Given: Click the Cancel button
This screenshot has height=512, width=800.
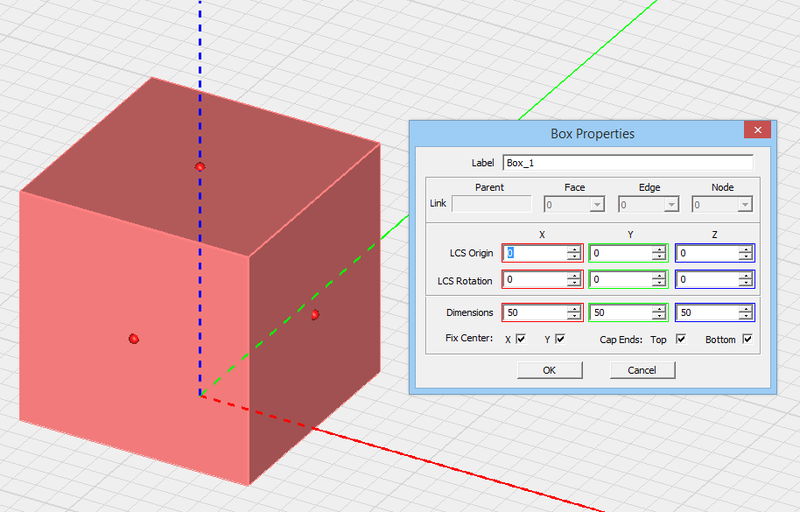Looking at the screenshot, I should (643, 370).
